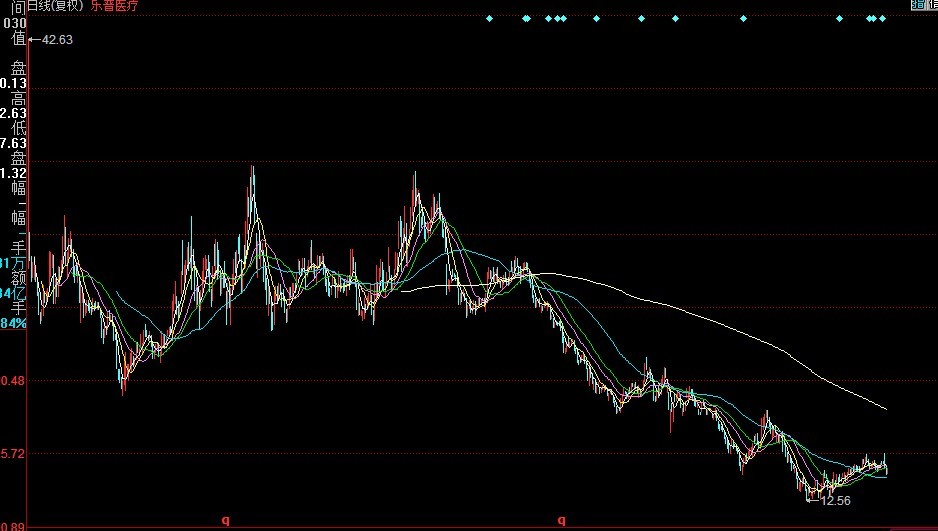938x531 pixels.
Task: Click the small button in the top-right corner
Action: pos(924,5)
